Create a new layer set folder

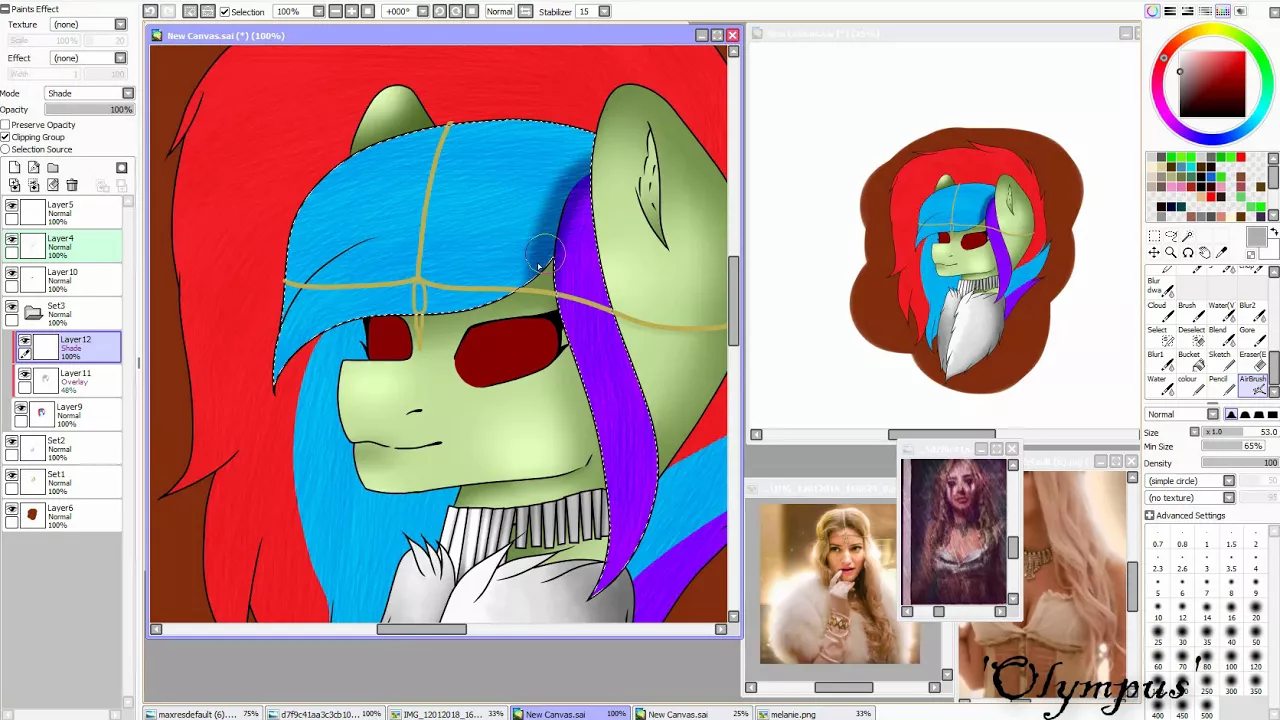click(x=53, y=168)
